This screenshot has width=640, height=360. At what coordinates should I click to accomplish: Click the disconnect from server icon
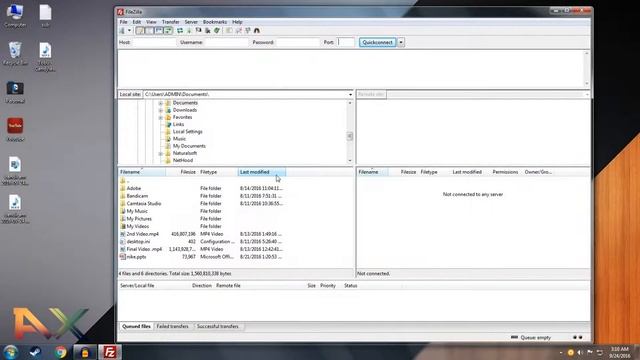coord(208,31)
